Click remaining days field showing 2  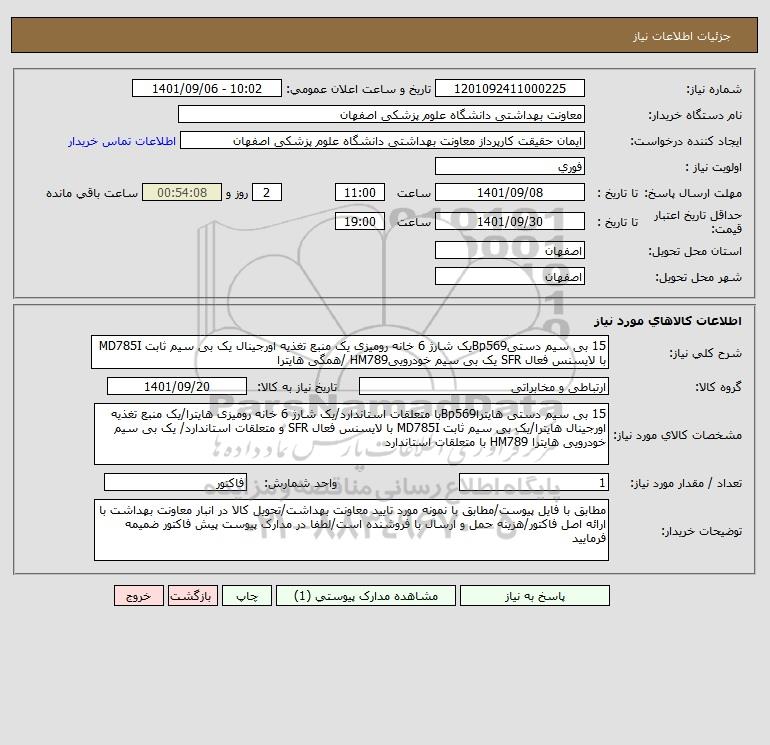tap(267, 193)
